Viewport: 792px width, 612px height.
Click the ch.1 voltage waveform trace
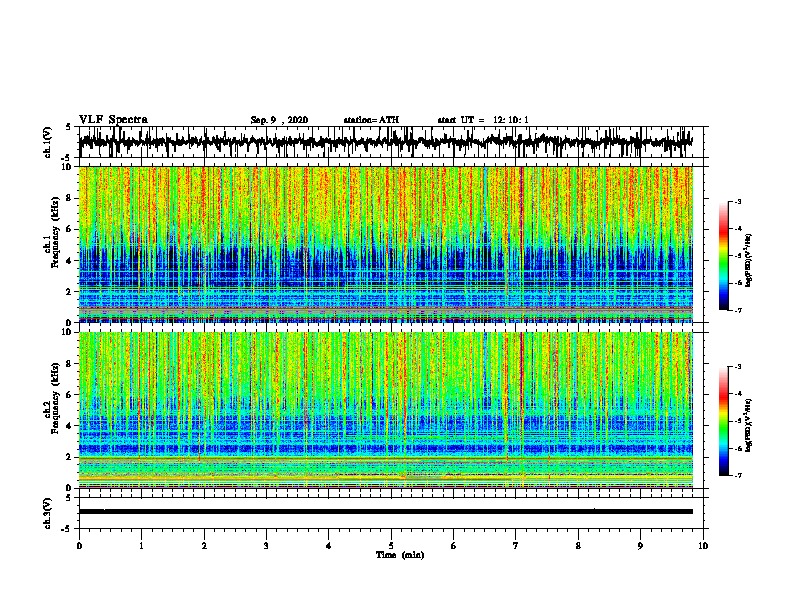coord(385,142)
